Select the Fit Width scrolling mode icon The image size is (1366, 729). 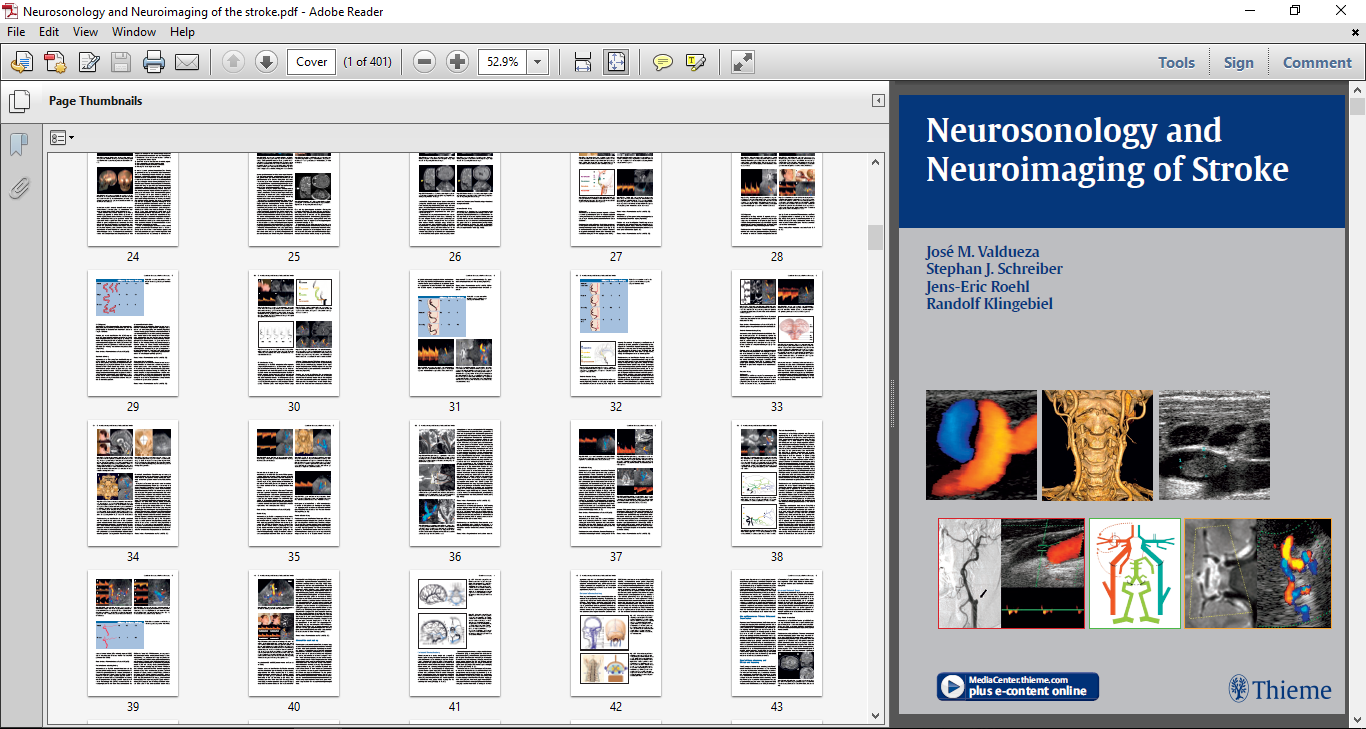tap(583, 62)
